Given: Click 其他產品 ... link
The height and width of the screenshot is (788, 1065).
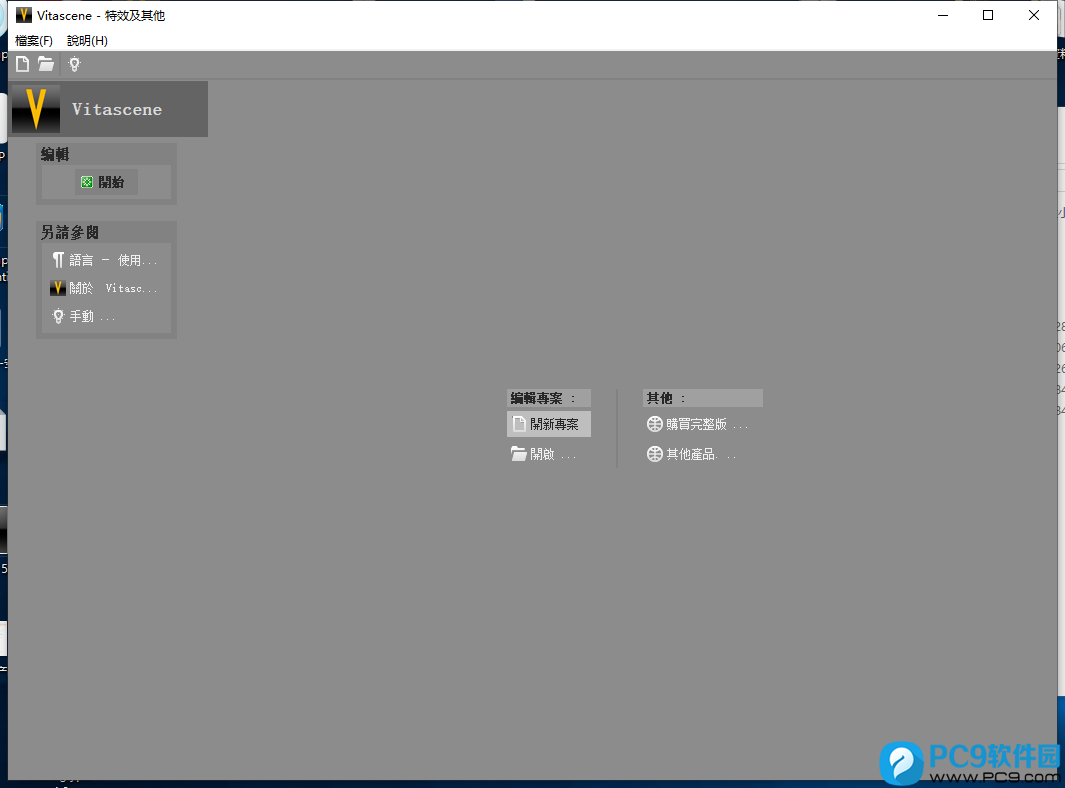Looking at the screenshot, I should (x=692, y=454).
